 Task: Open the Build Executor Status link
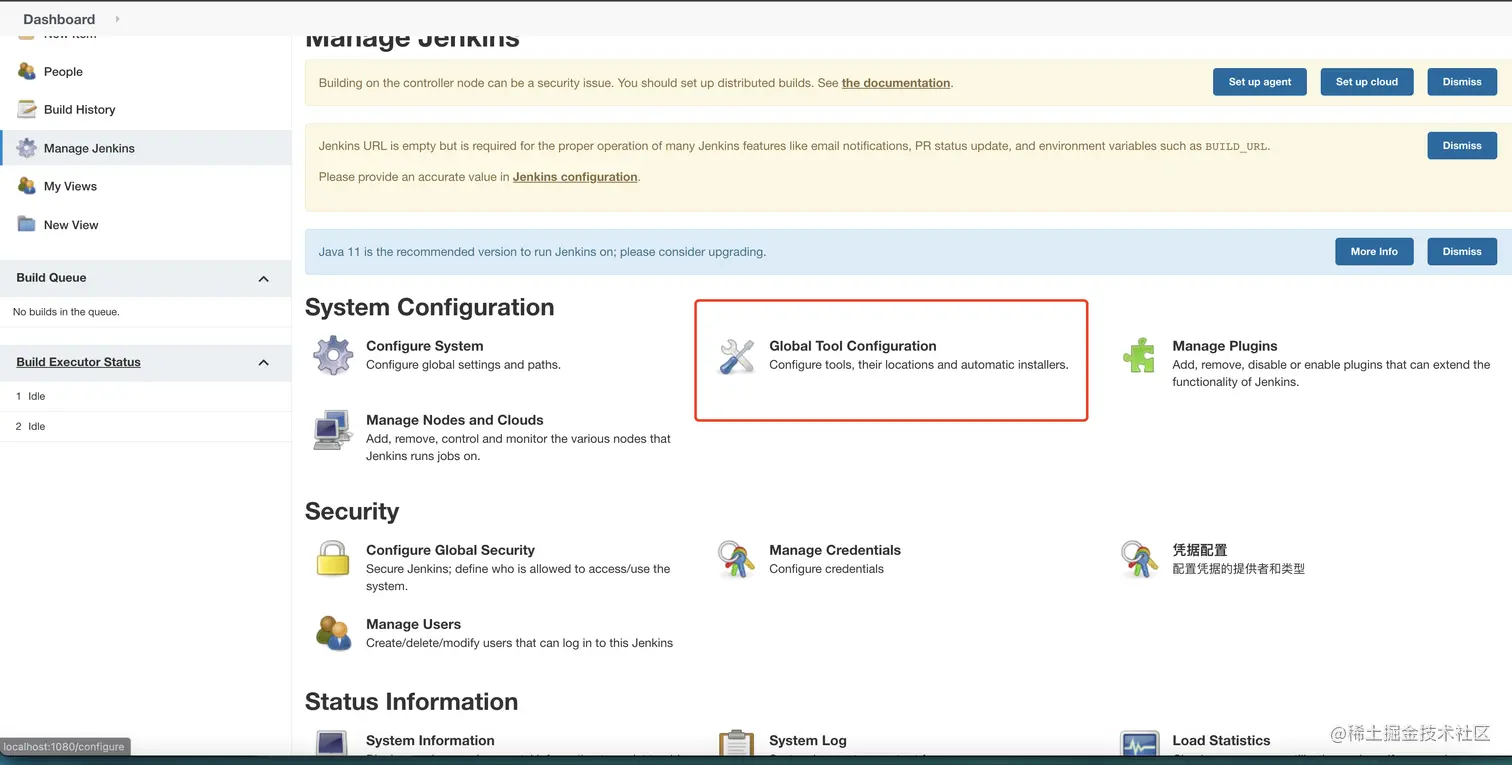coord(78,362)
